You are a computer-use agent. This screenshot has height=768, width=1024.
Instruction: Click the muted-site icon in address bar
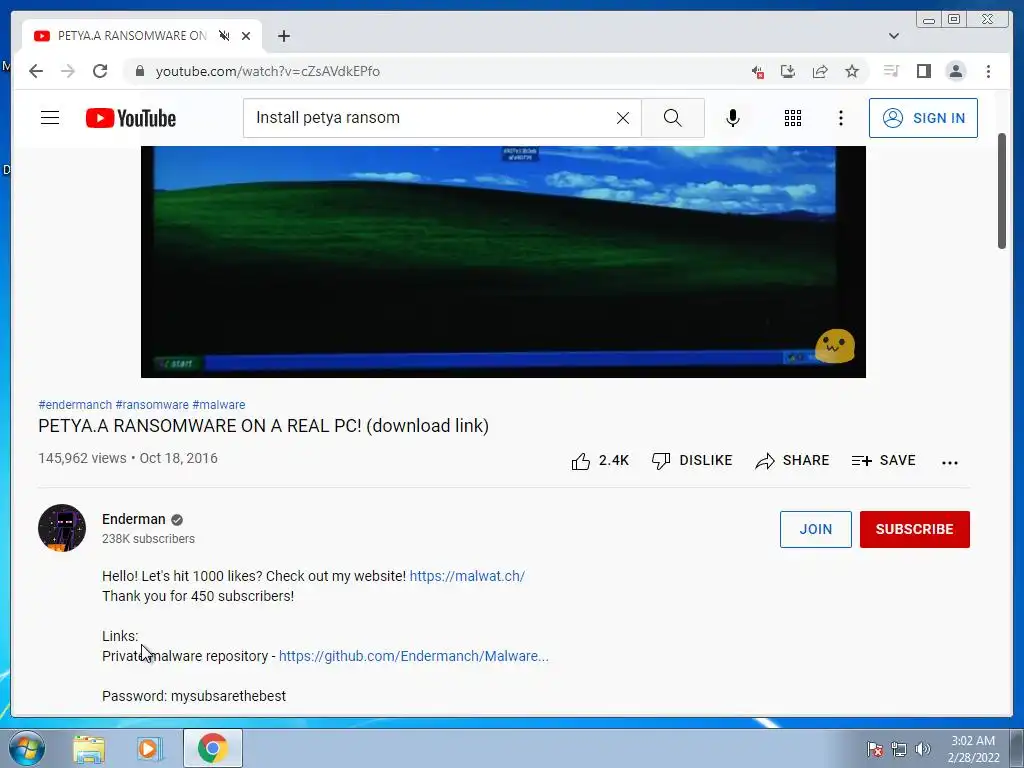[x=758, y=72]
